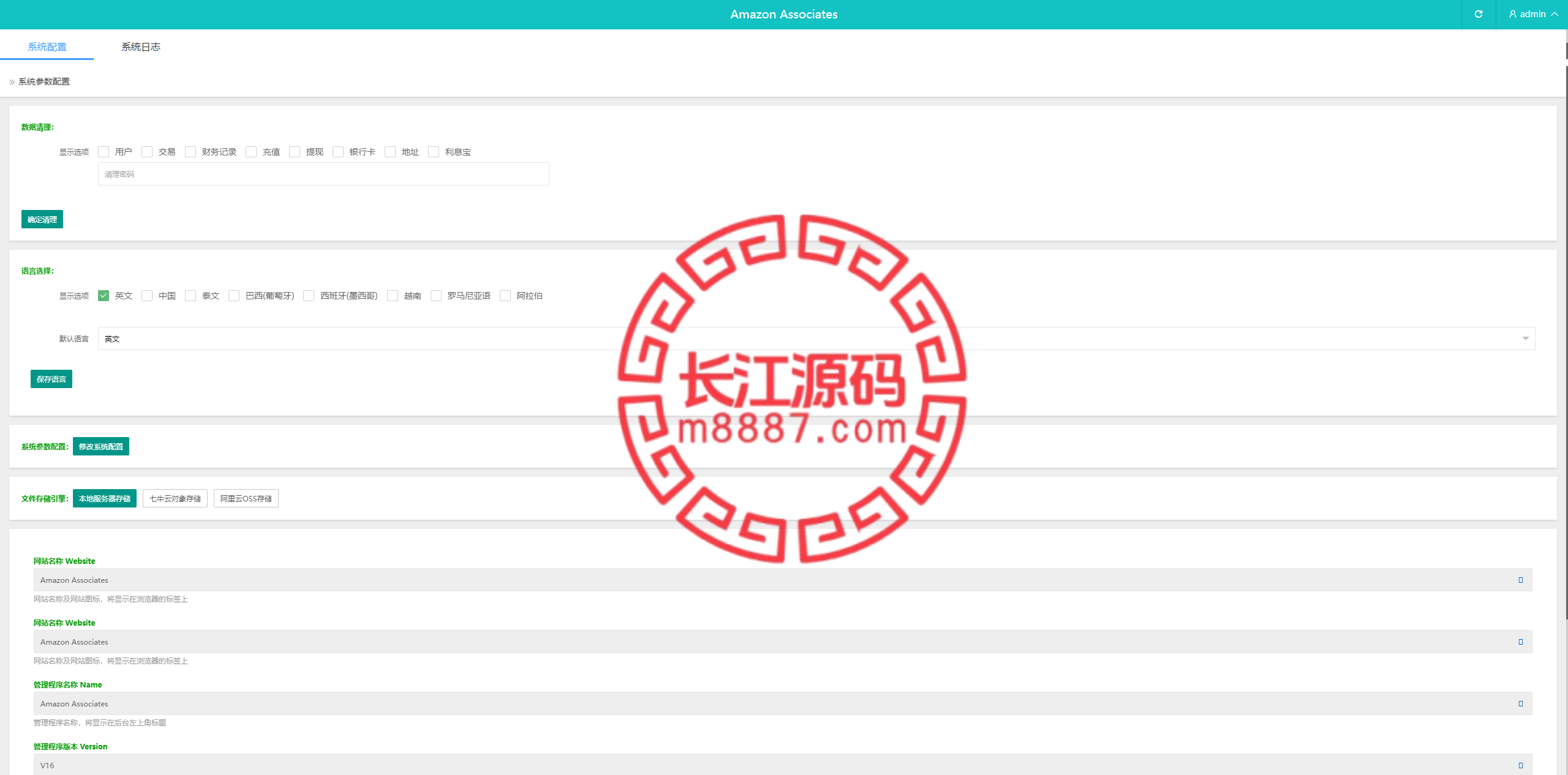Enable the 银行卡 checkbox
Viewport: 1568px width, 775px height.
[x=338, y=152]
